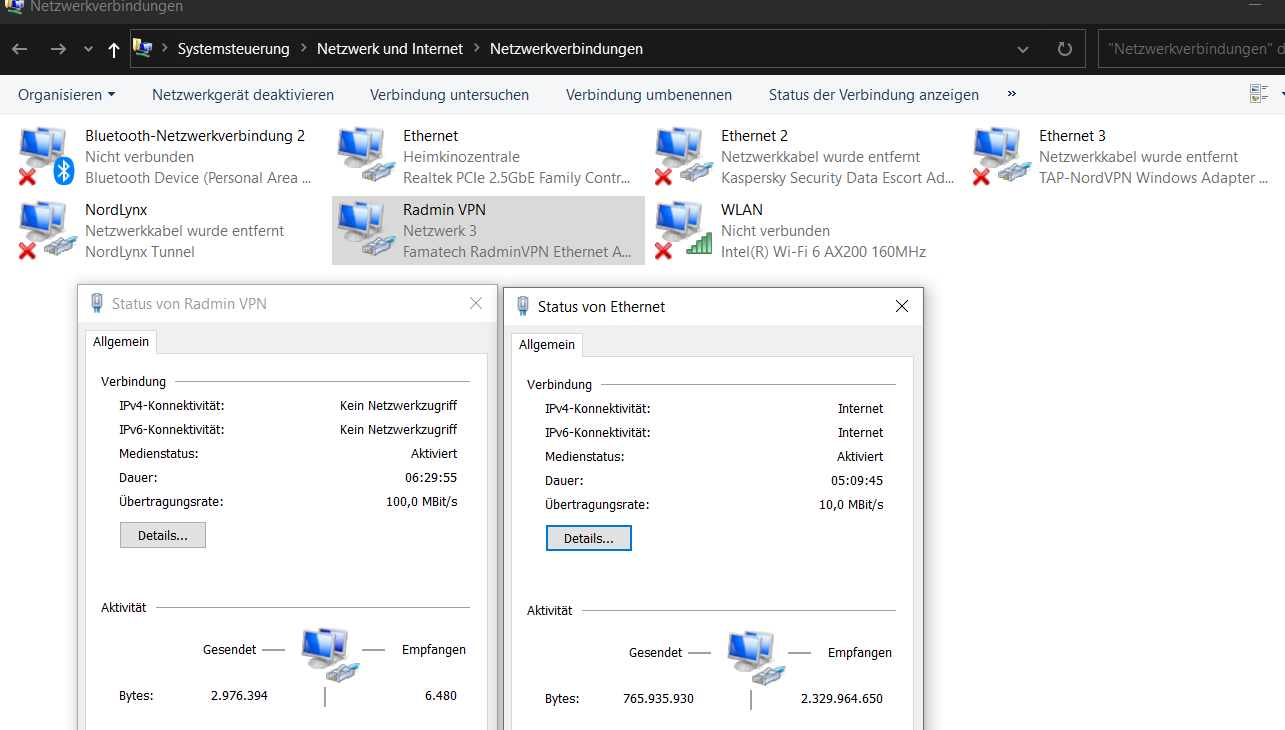Click the duration value 05:09:45
The image size is (1285, 730).
click(857, 480)
